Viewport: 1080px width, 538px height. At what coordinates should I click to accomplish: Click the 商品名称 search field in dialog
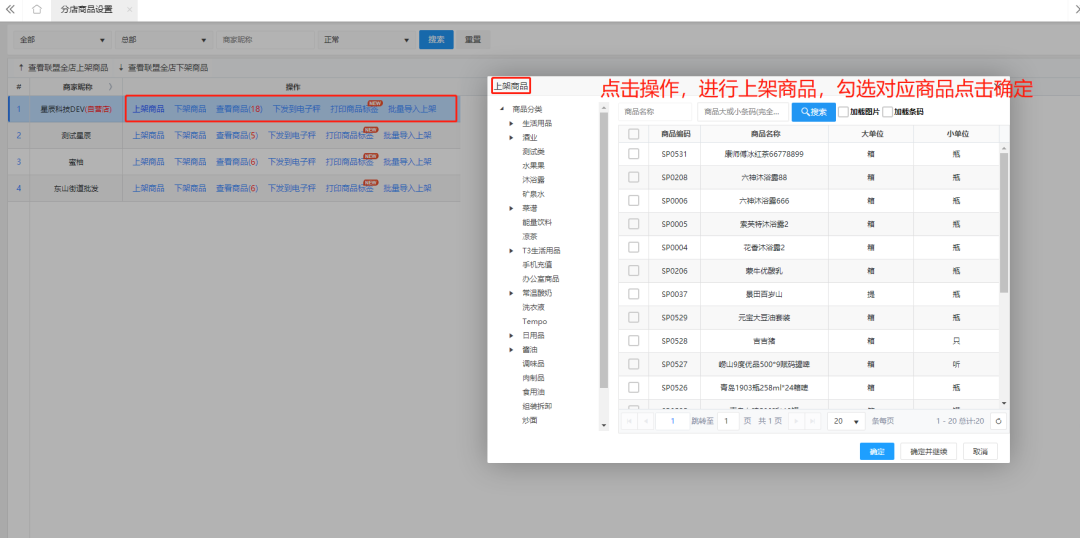point(654,112)
